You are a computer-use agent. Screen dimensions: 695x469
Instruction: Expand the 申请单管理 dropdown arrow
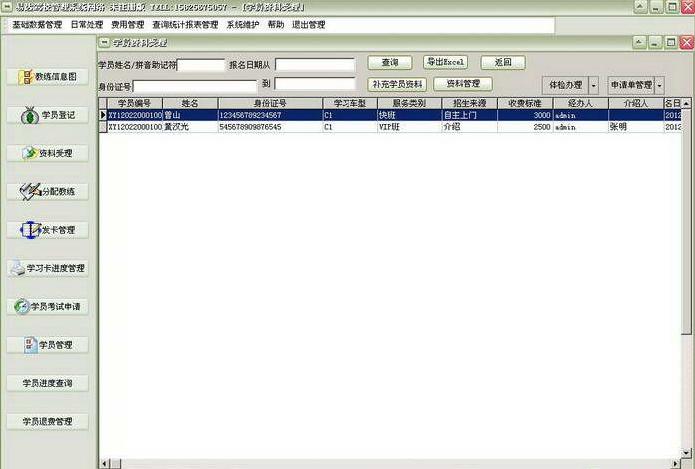pos(659,86)
